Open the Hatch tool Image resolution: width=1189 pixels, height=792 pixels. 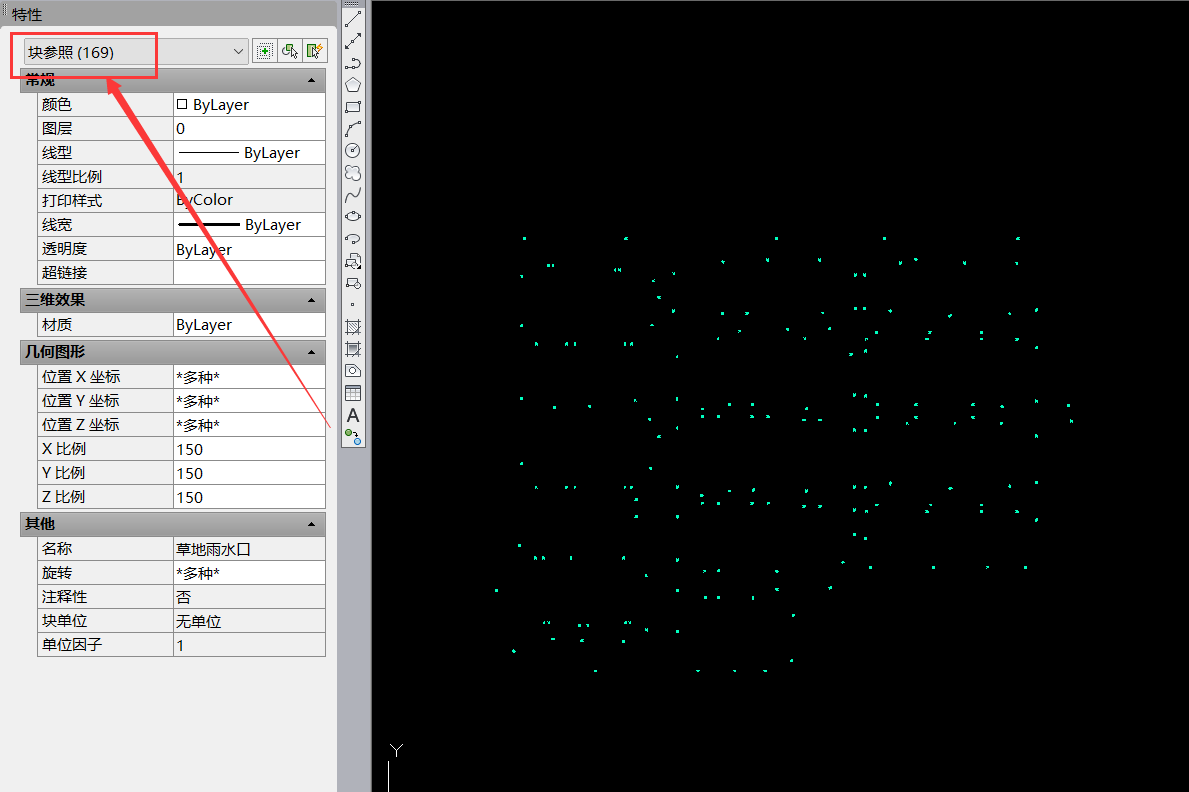(x=352, y=327)
